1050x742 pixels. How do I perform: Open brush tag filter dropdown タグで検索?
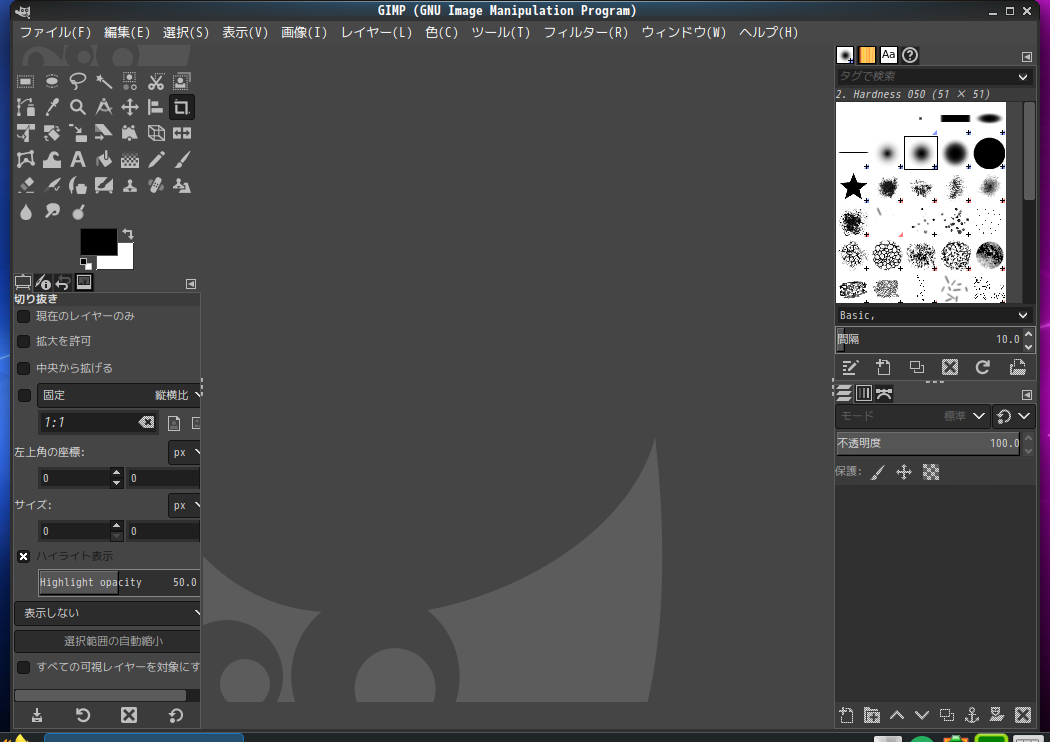1023,77
